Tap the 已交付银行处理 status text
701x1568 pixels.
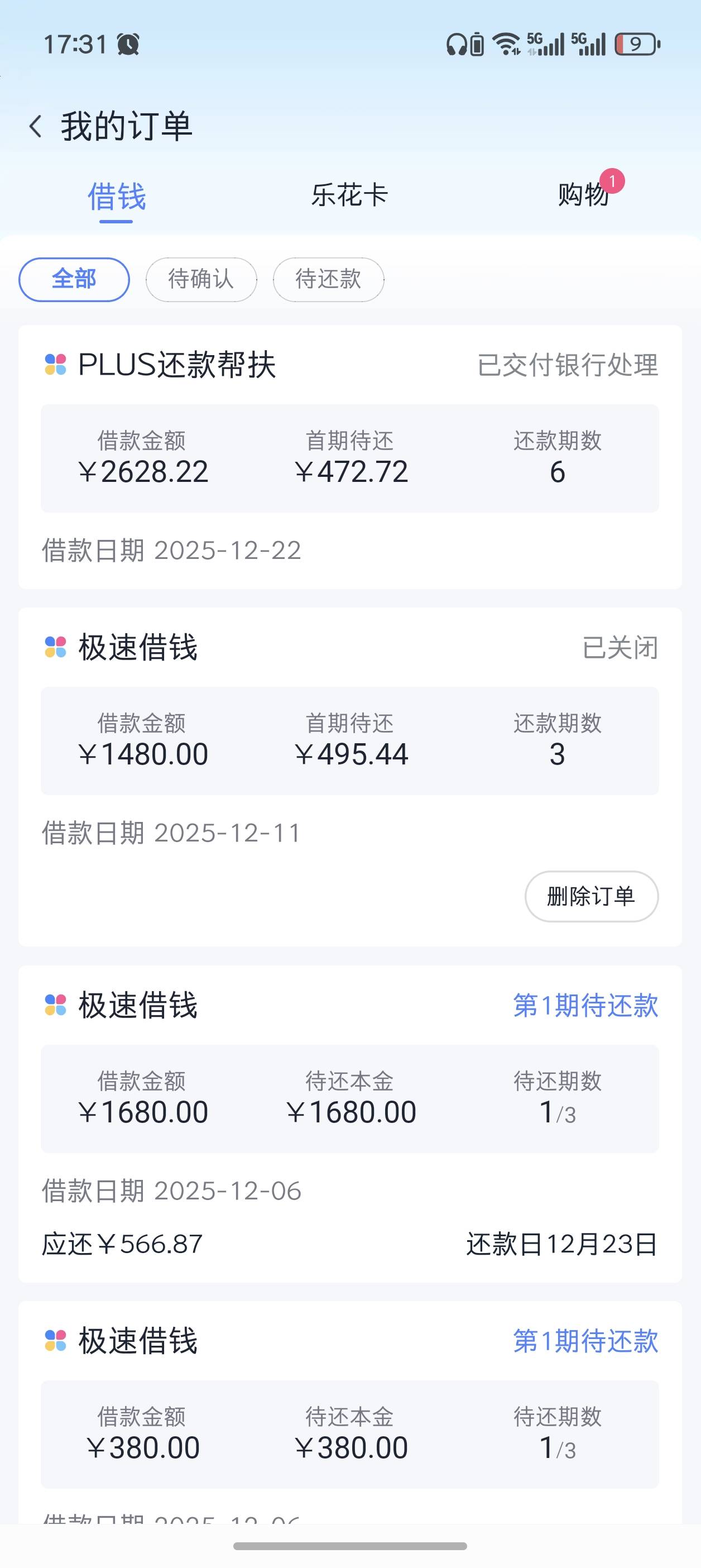[568, 365]
